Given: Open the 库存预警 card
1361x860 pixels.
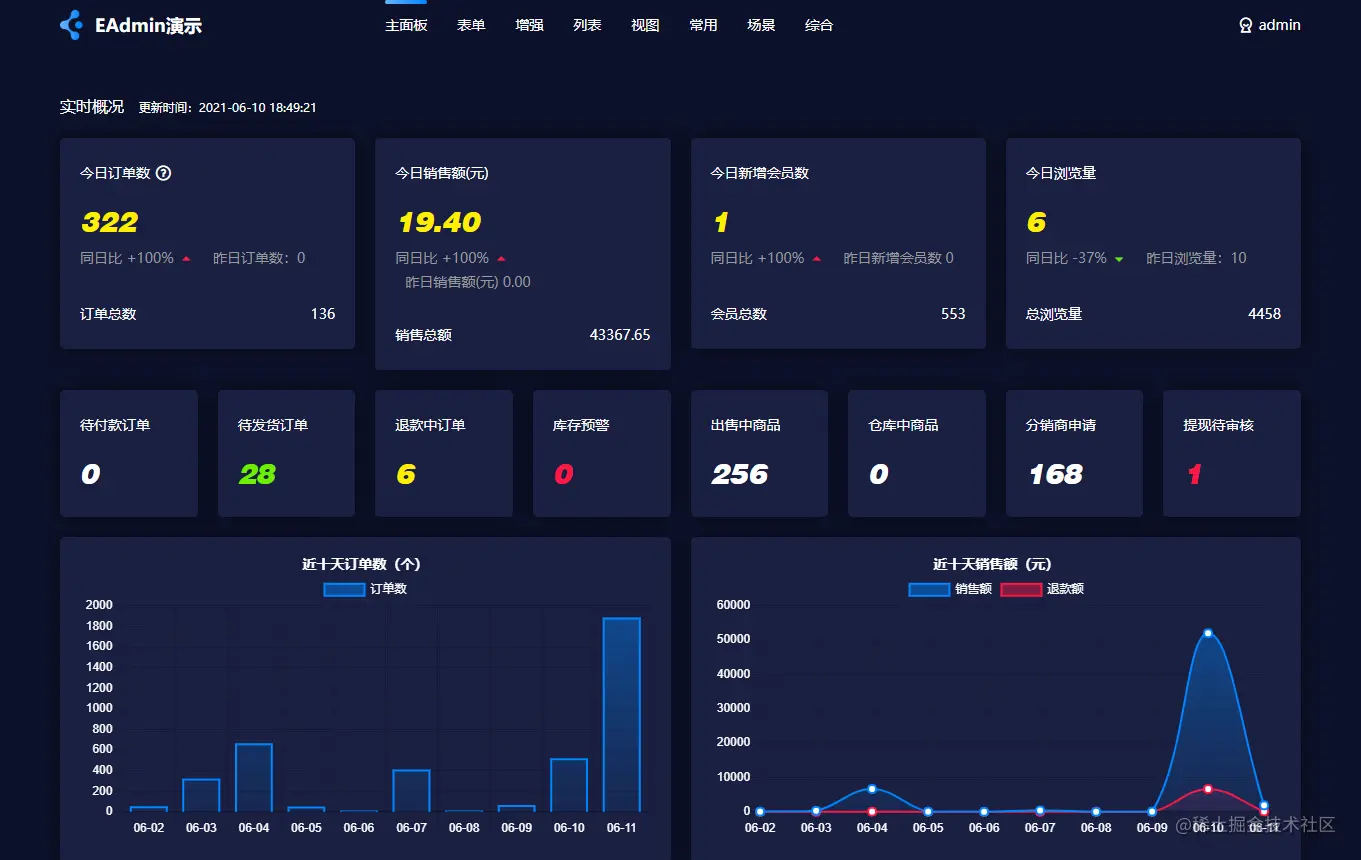Looking at the screenshot, I should pyautogui.click(x=602, y=453).
